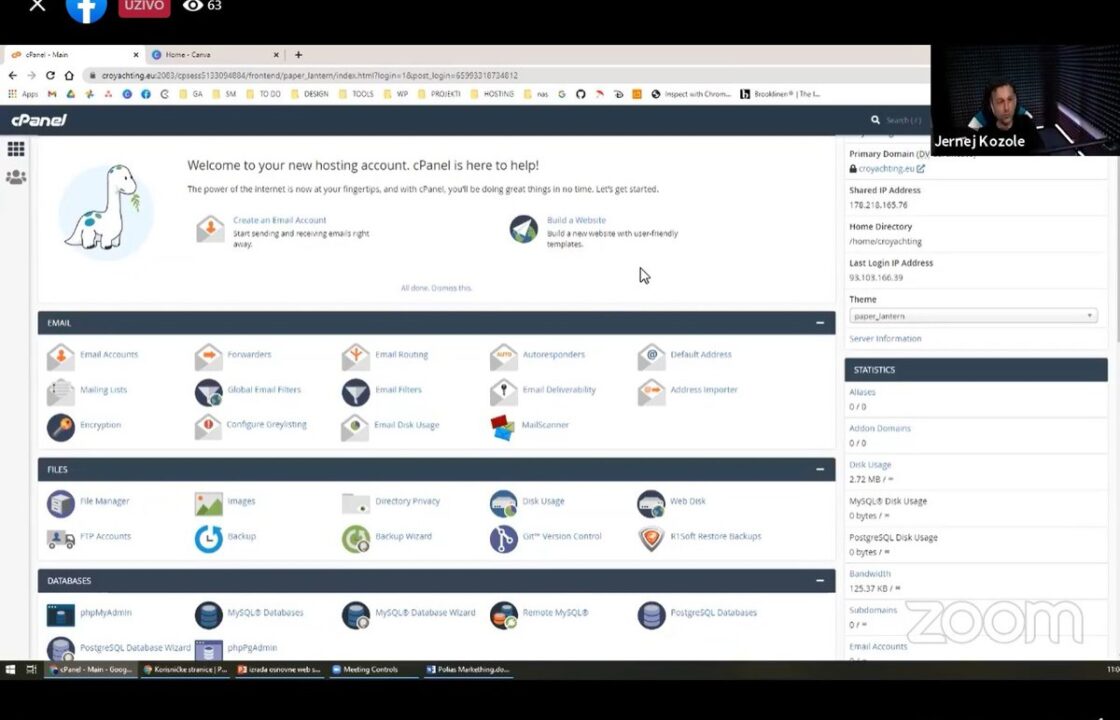Open the phpPgAdmin icon
Screen dimensions: 1120x720
pyautogui.click(x=209, y=649)
